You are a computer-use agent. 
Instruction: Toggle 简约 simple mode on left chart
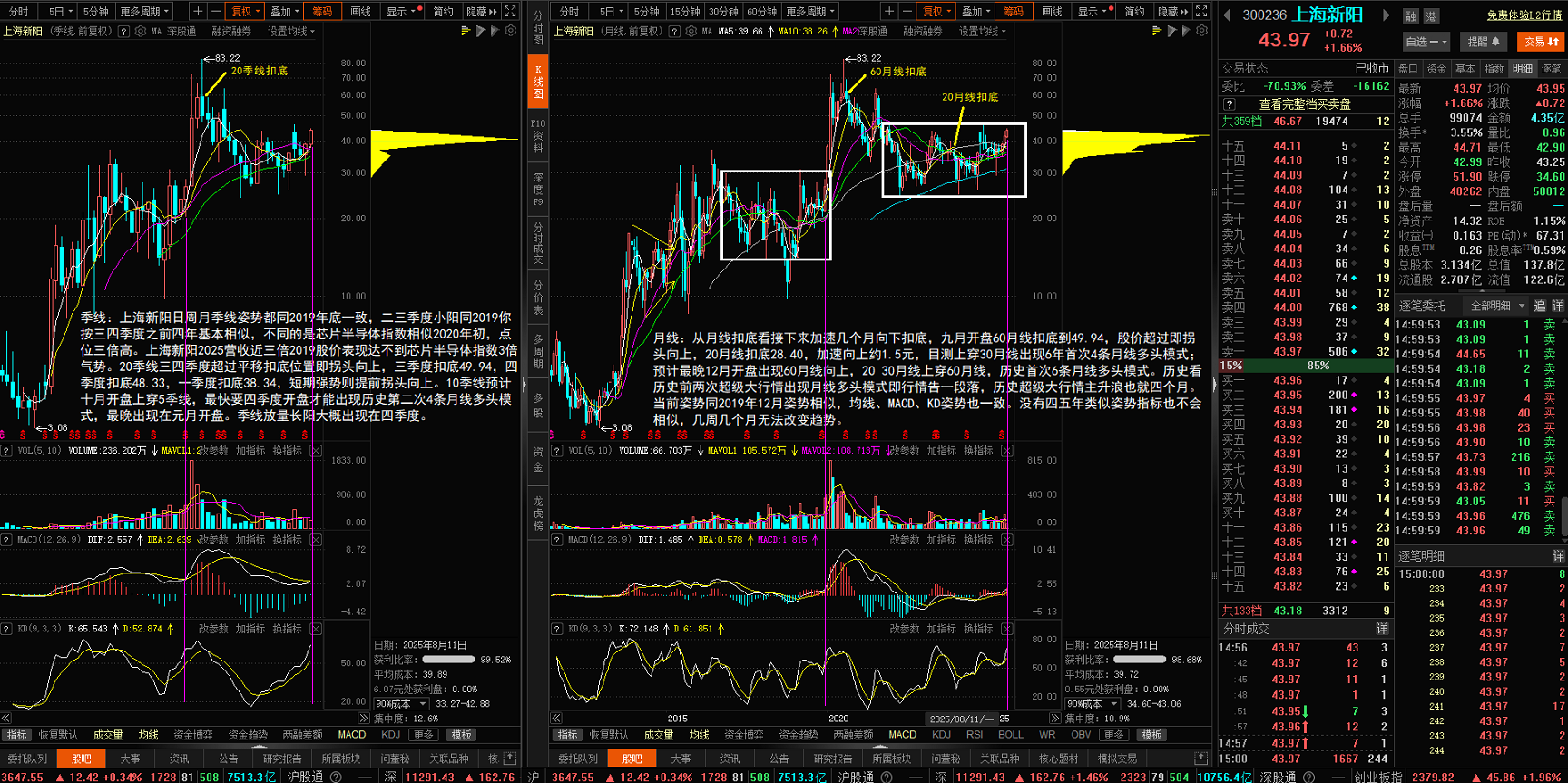443,12
